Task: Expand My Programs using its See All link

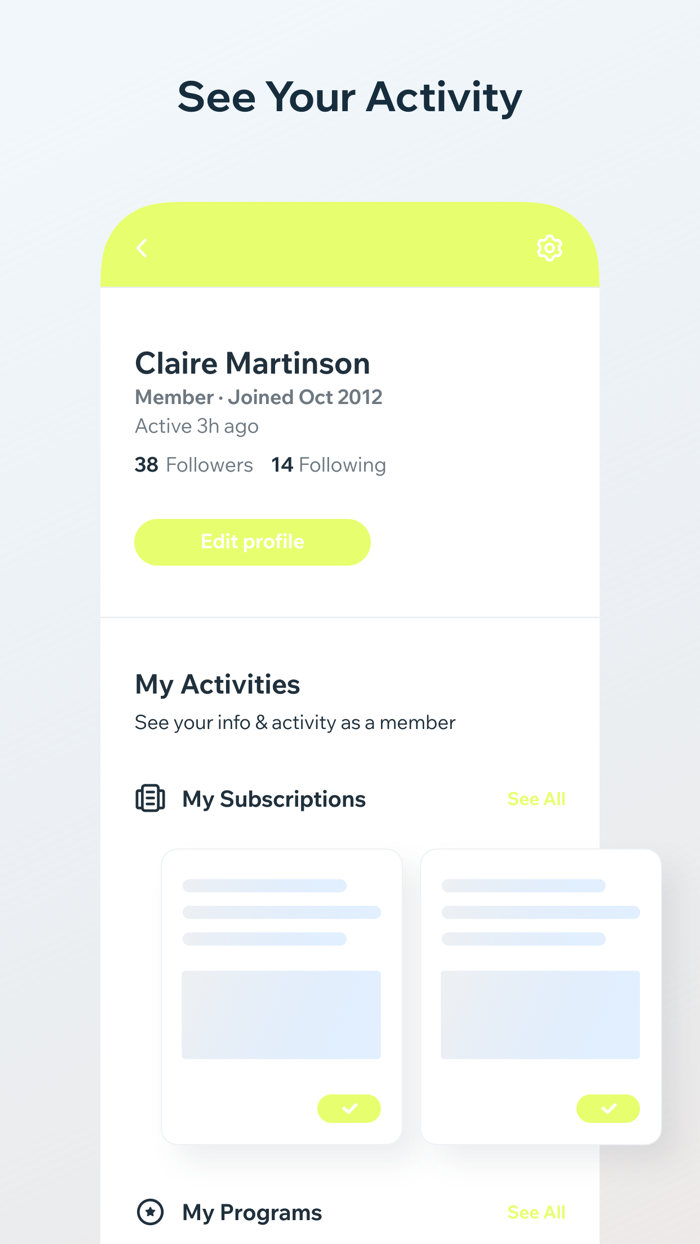Action: [x=536, y=1212]
